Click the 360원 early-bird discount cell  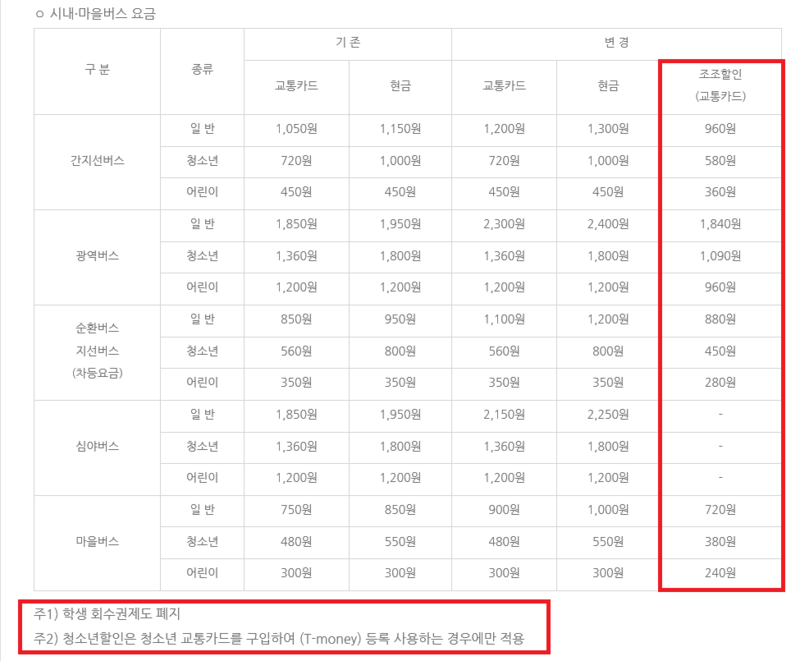(x=720, y=192)
